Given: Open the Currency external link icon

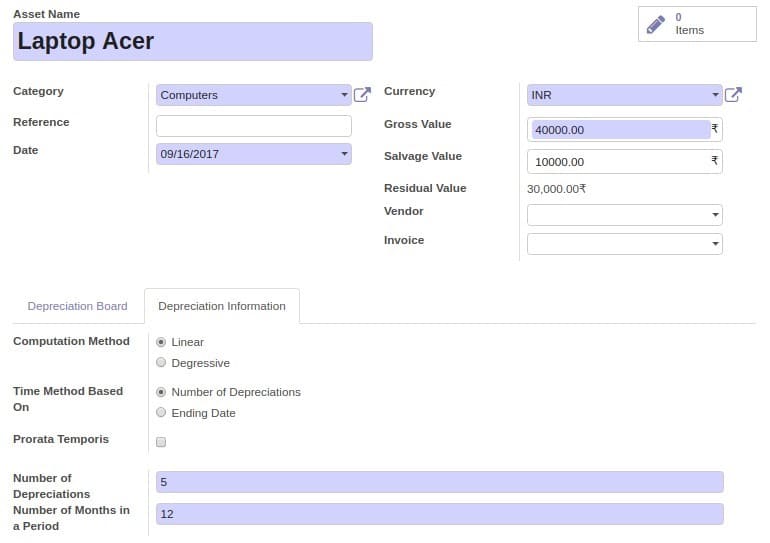Looking at the screenshot, I should coord(733,94).
